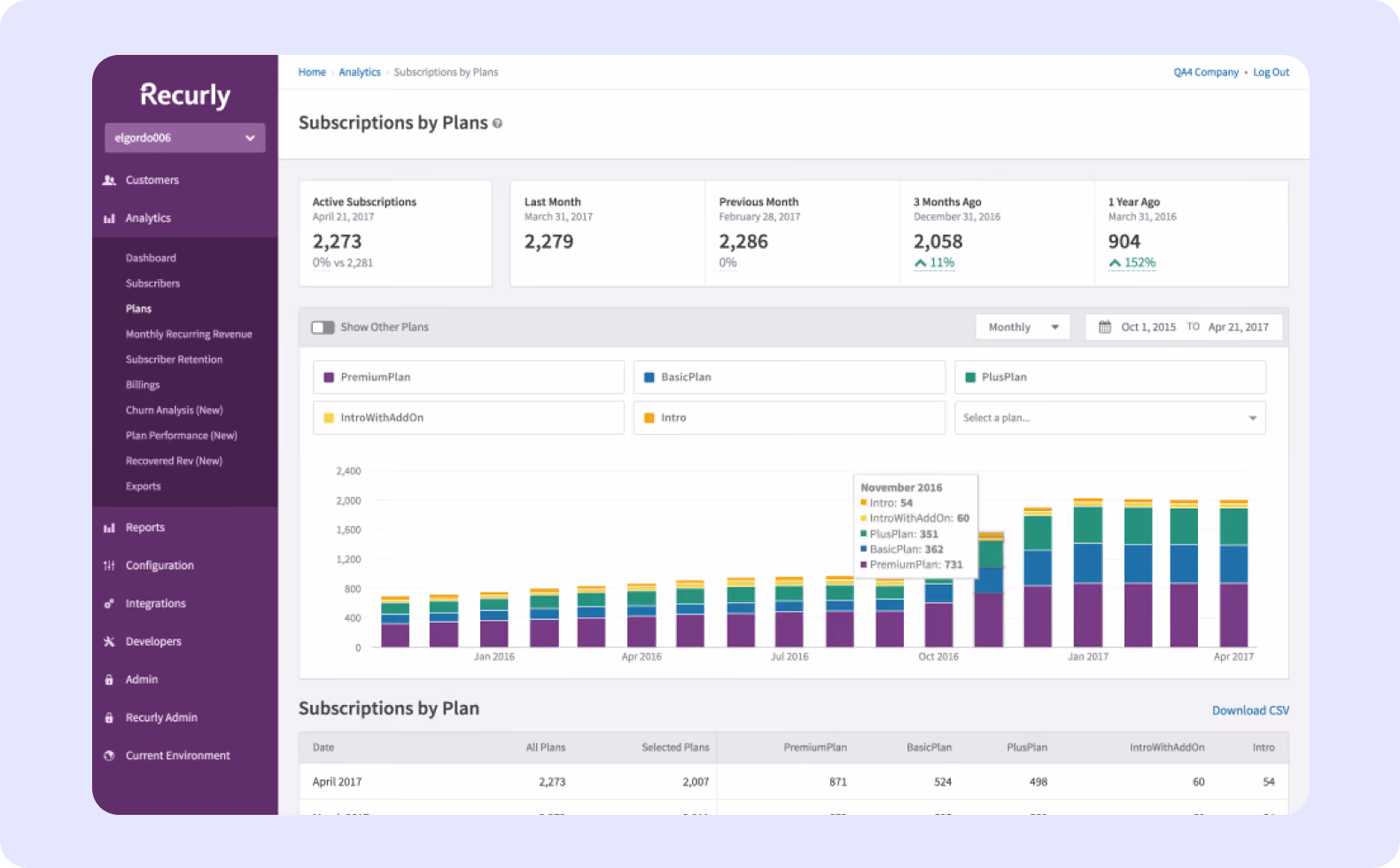Click the Analytics breadcrumb link

pyautogui.click(x=360, y=73)
